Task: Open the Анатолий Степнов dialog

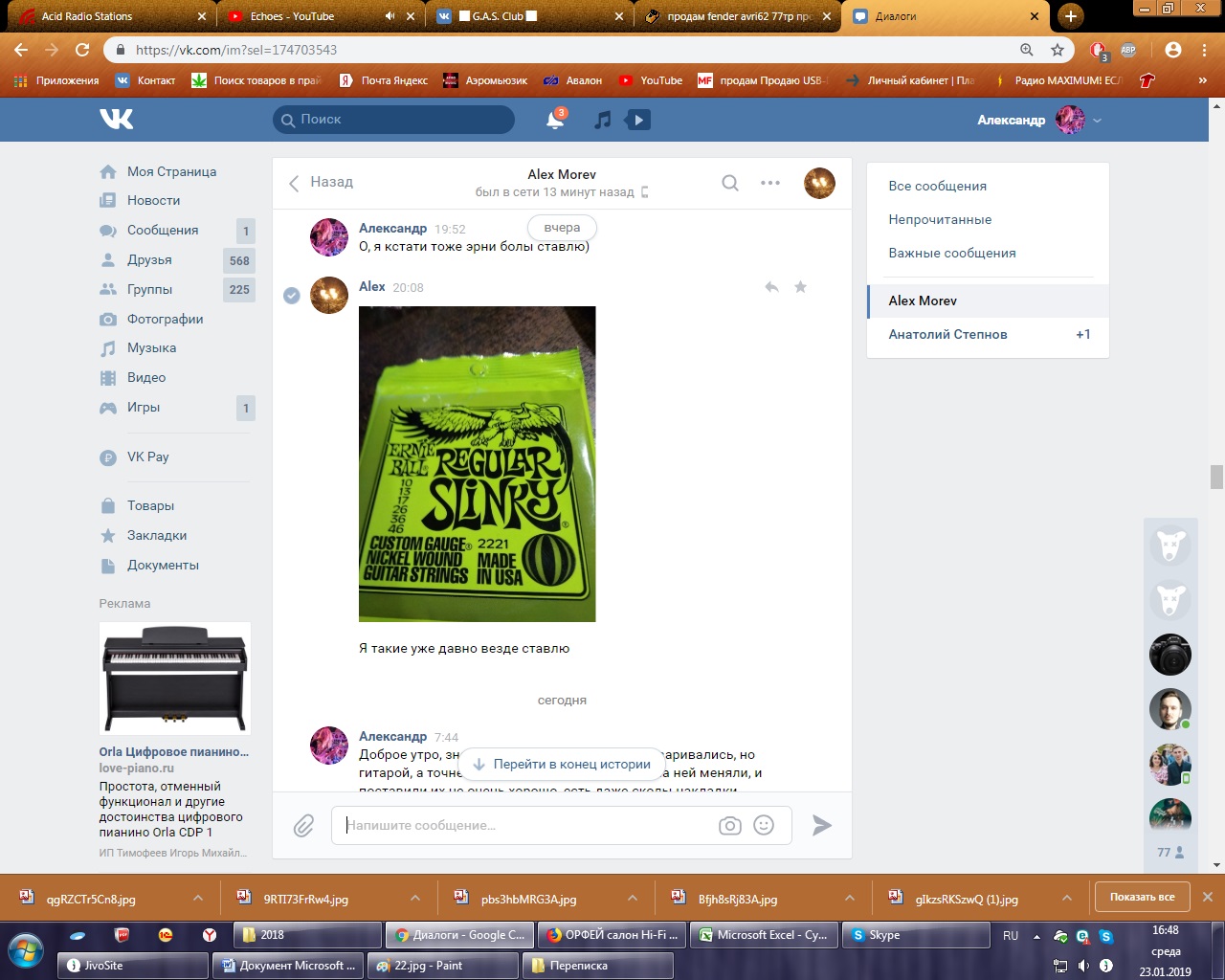Action: (988, 334)
